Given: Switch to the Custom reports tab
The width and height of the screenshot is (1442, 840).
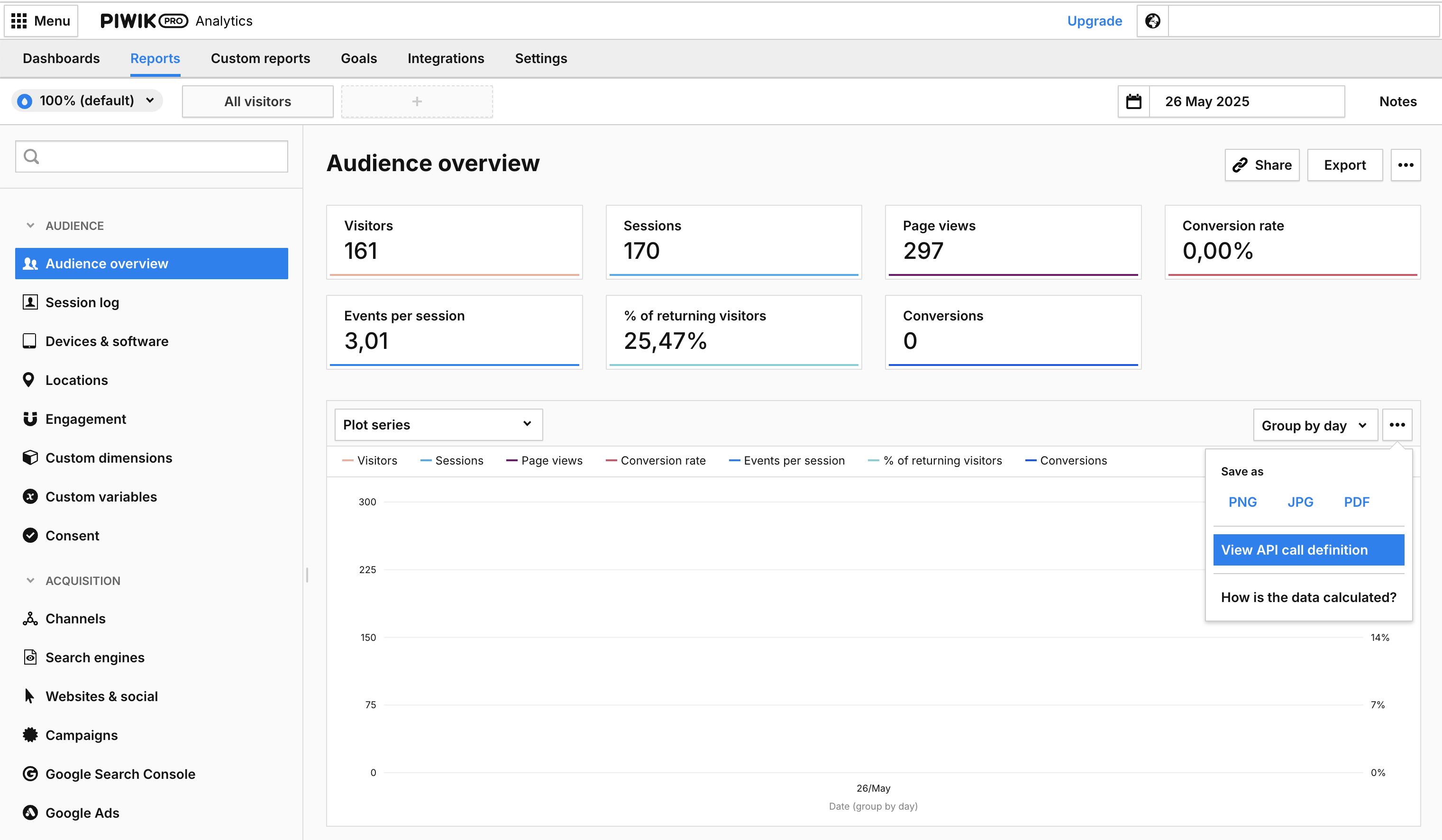Looking at the screenshot, I should click(260, 58).
